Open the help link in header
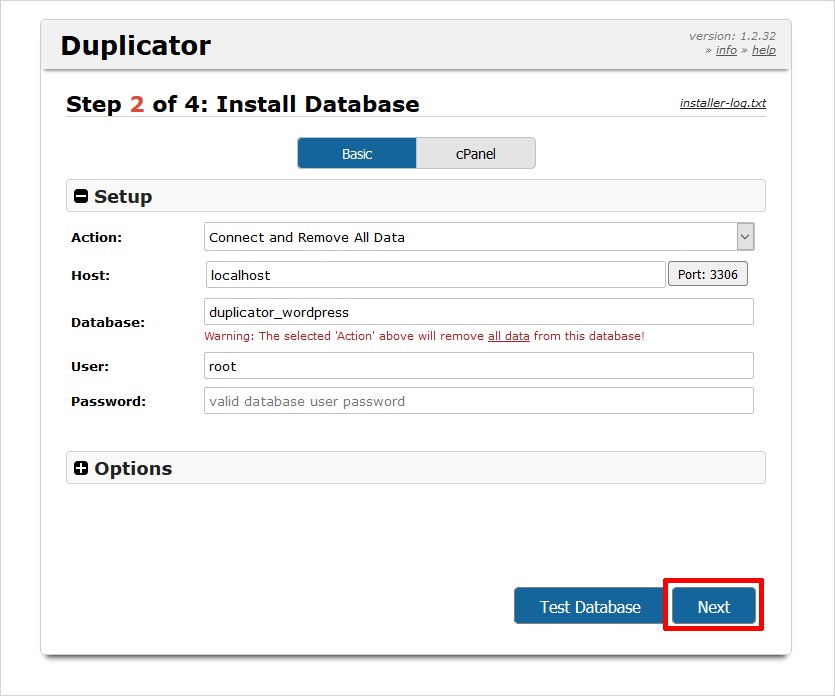 pyautogui.click(x=764, y=50)
